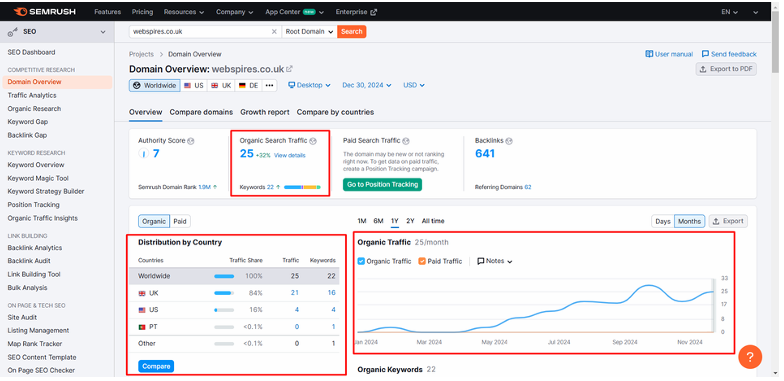The width and height of the screenshot is (784, 381).
Task: Click the keywords position distribution color bar
Action: coord(302,187)
